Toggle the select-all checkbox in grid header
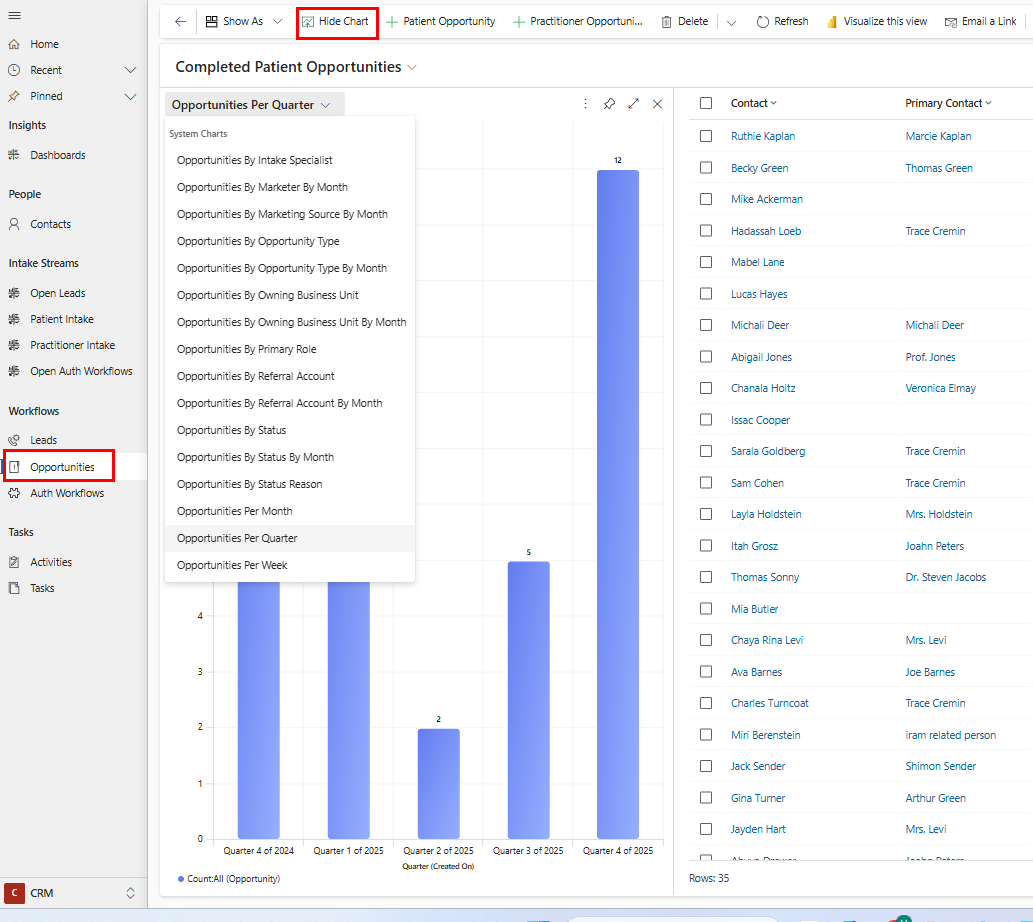The height and width of the screenshot is (922, 1033). tap(706, 103)
